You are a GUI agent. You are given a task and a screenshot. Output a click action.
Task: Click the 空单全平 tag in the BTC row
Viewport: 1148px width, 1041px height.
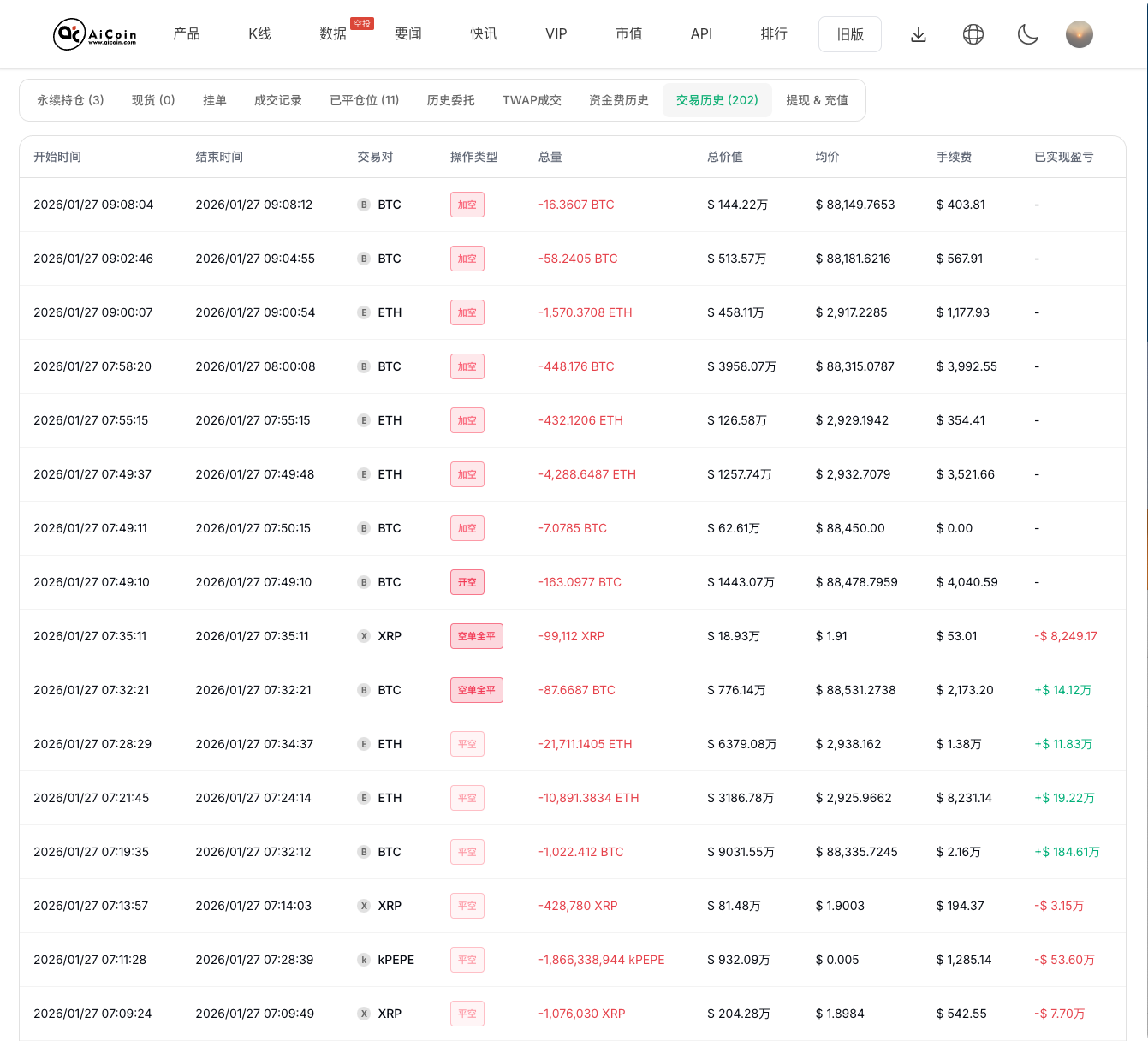[x=476, y=690]
